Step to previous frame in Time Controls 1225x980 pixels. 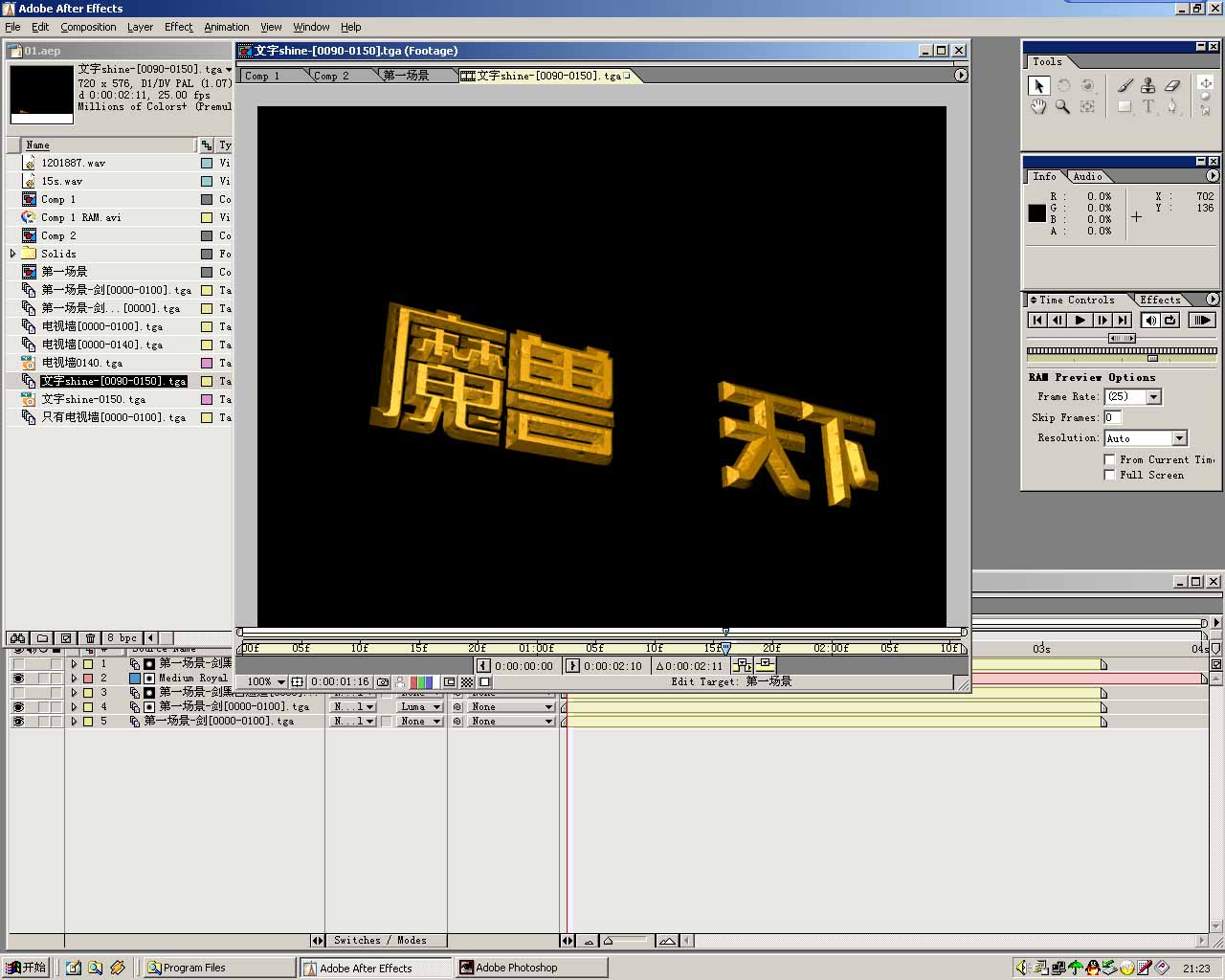coord(1058,321)
